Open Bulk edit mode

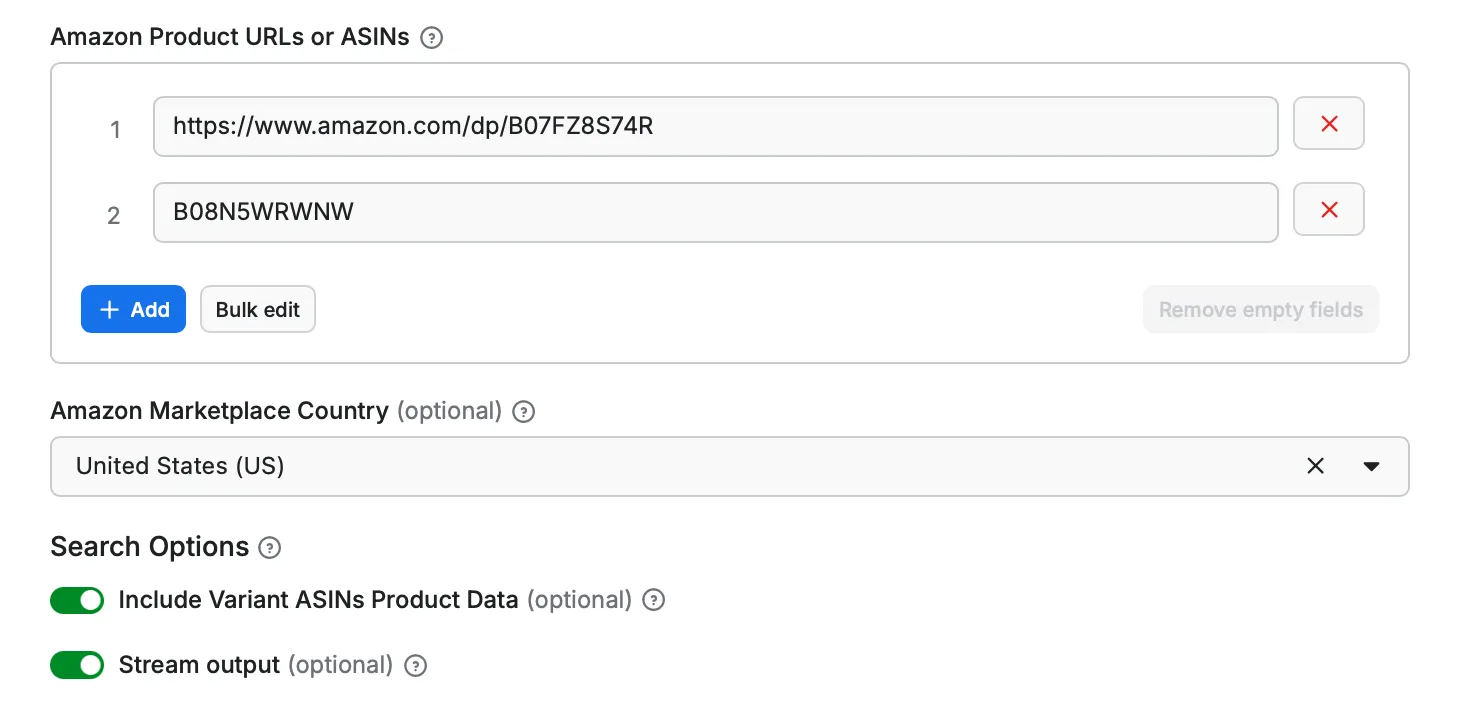pos(258,310)
